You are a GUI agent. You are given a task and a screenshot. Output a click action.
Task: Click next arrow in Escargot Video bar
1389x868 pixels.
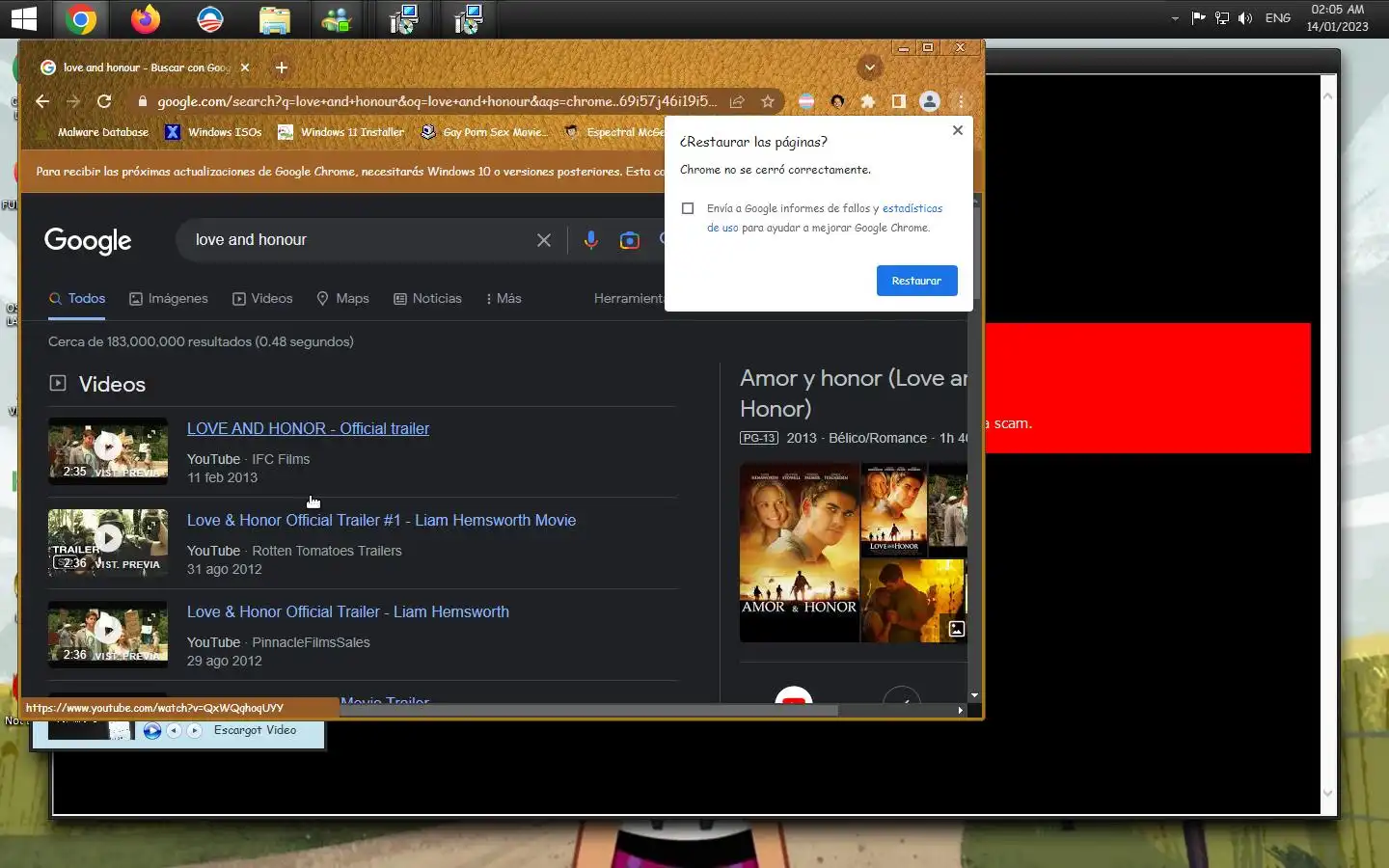pos(195,731)
